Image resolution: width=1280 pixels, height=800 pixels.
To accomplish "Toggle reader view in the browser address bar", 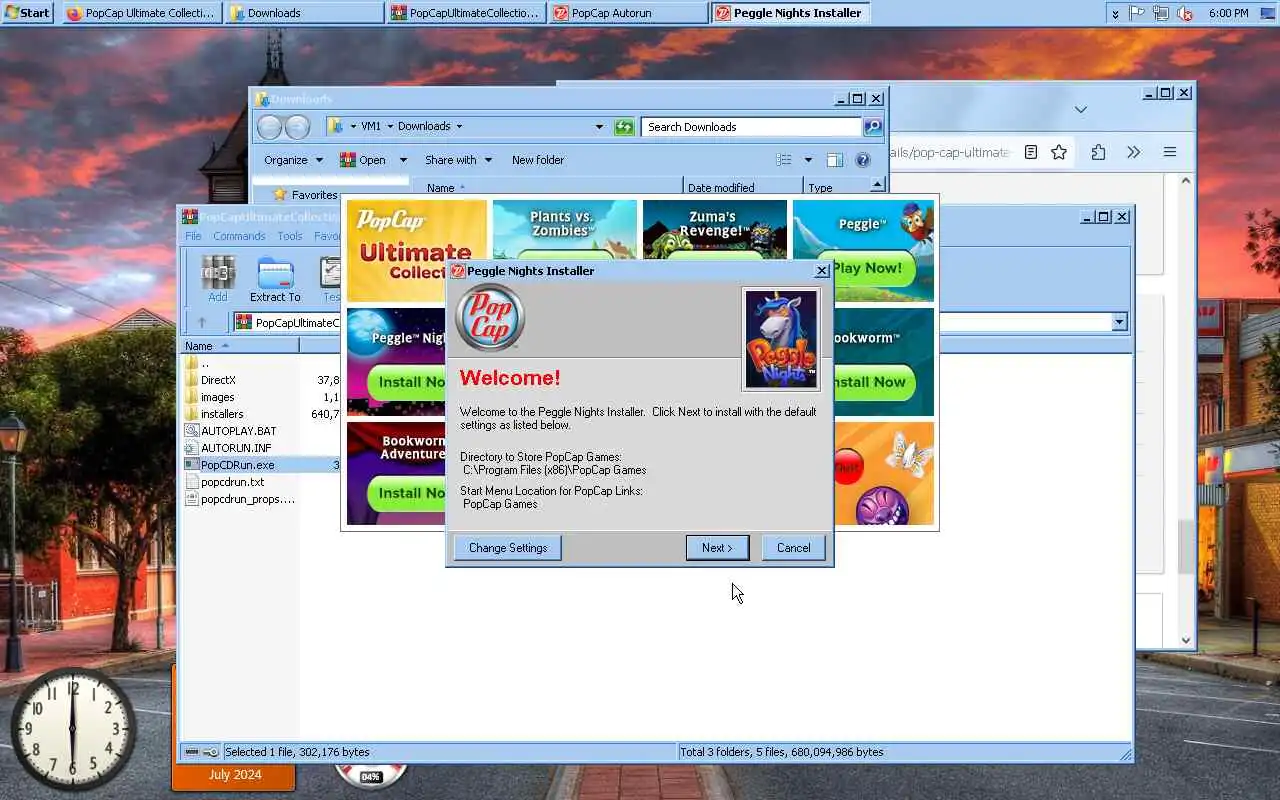I will click(x=1031, y=152).
